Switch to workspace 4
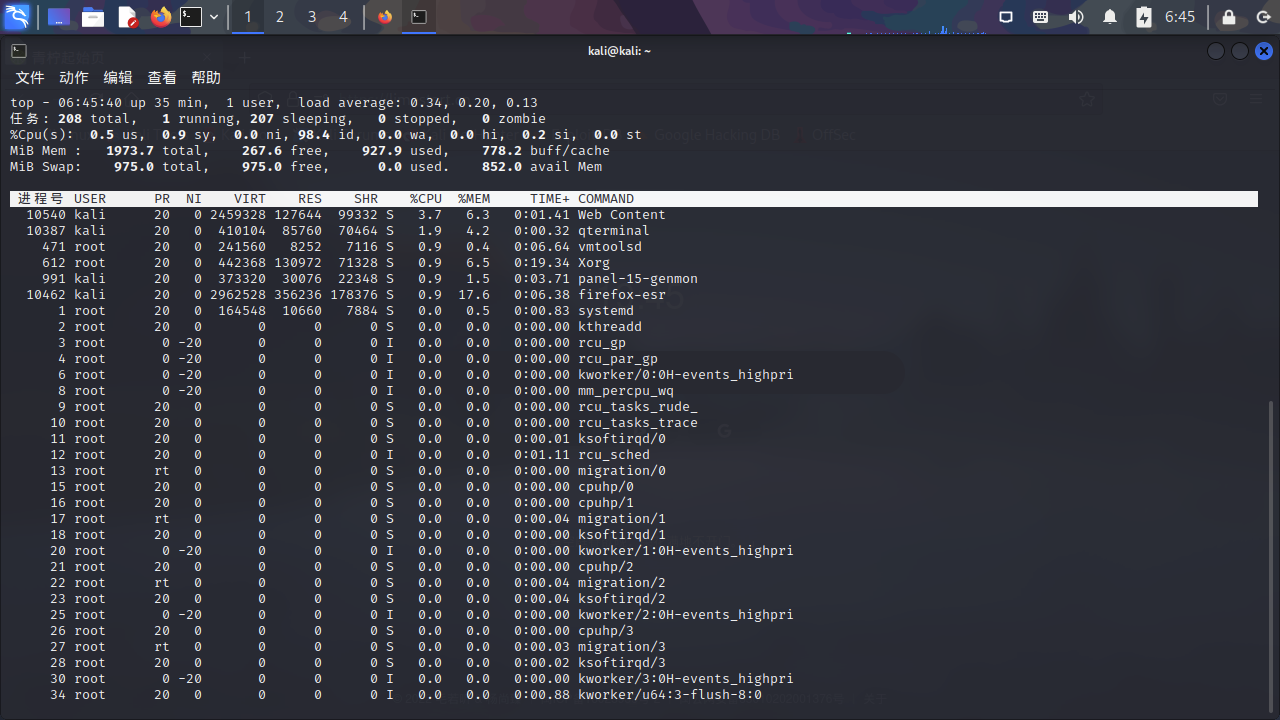Image resolution: width=1280 pixels, height=720 pixels. coord(344,17)
